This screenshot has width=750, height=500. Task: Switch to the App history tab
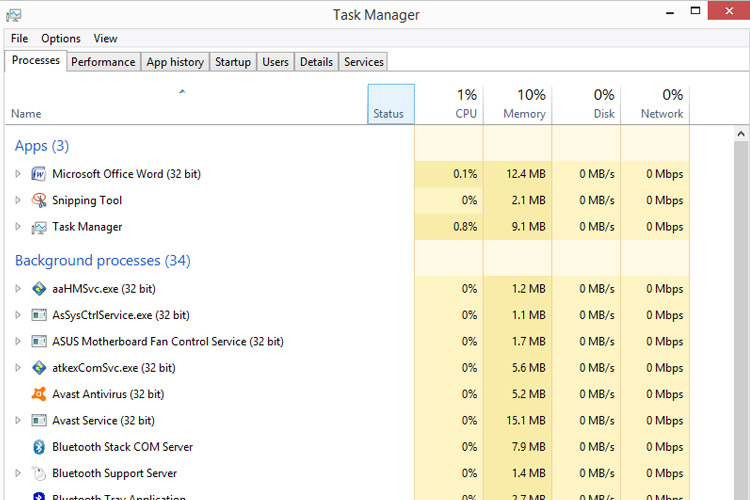click(175, 62)
